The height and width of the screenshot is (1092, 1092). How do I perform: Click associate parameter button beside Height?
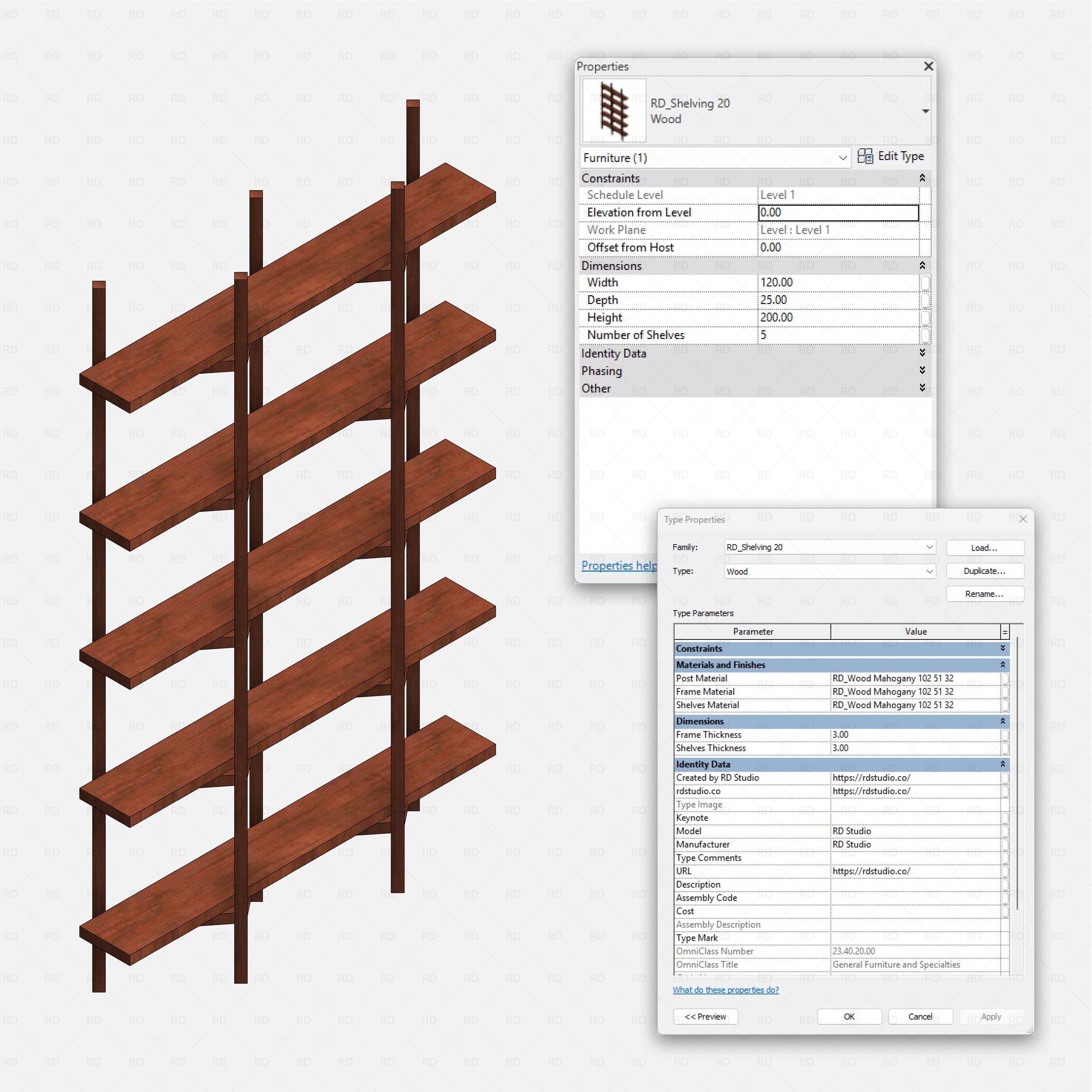click(925, 318)
